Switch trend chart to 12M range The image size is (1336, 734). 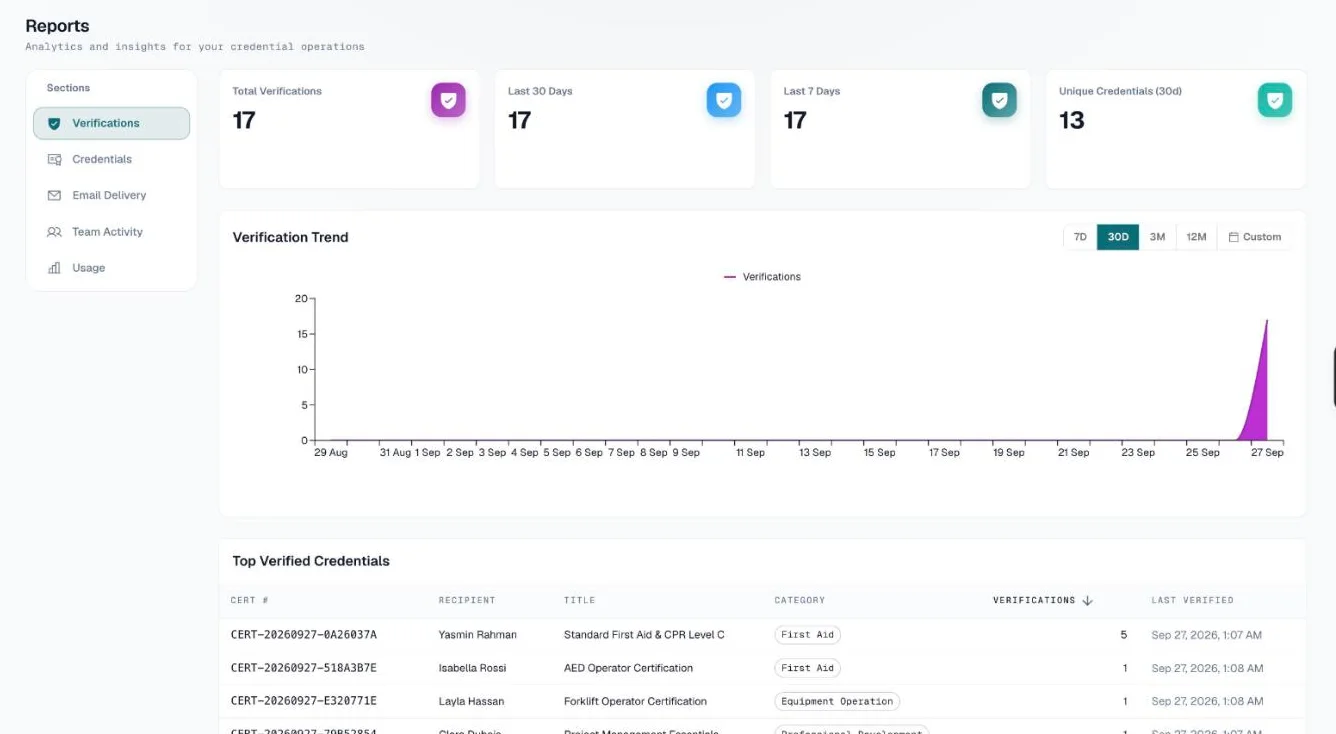pos(1196,237)
